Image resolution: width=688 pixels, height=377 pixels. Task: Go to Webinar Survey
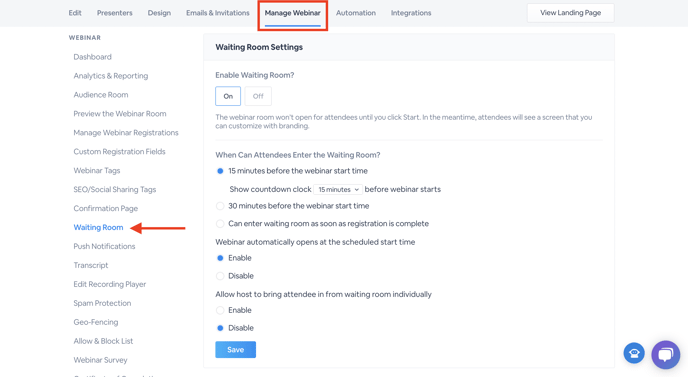pyautogui.click(x=100, y=360)
